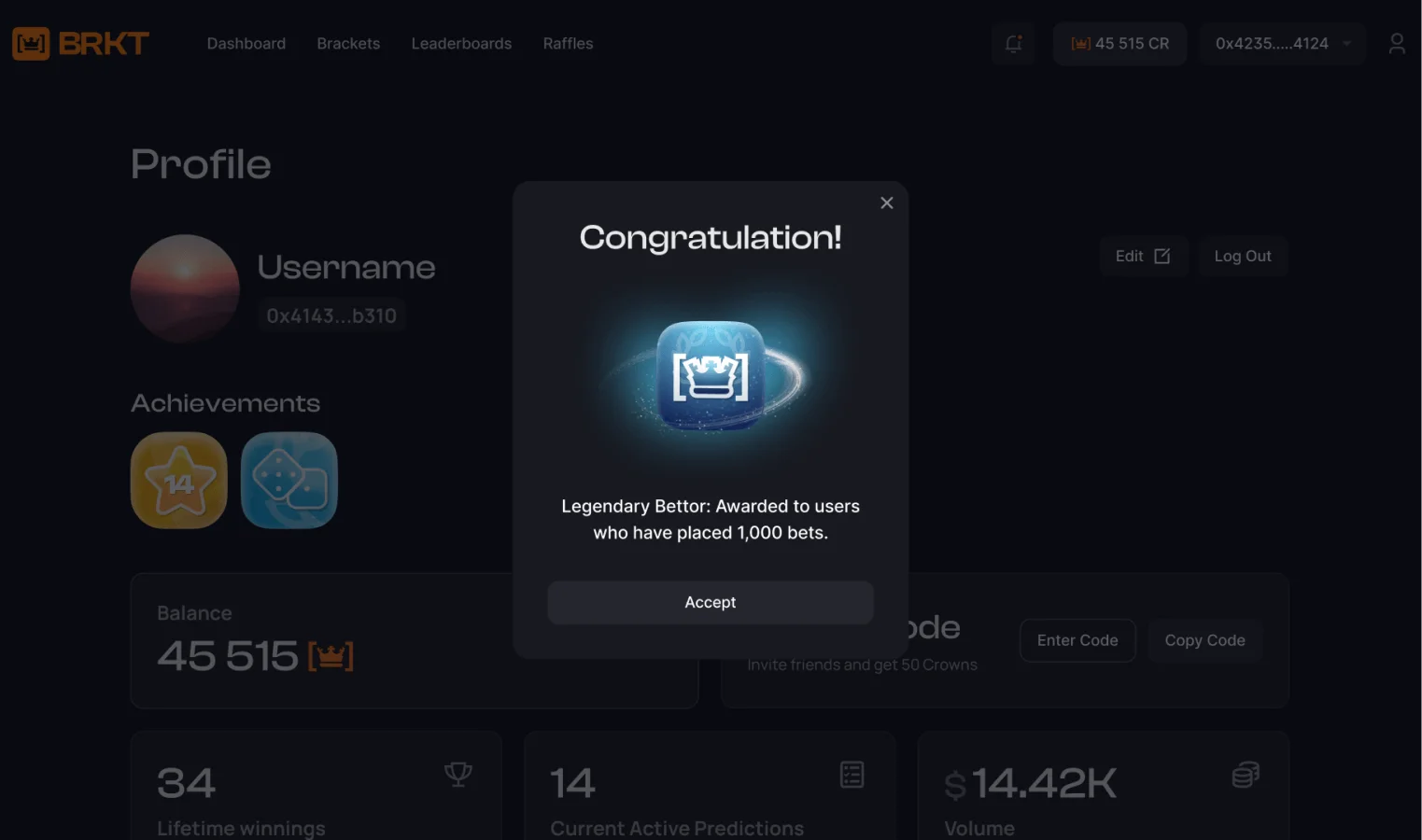Screen dimensions: 1422x840
Task: Expand the 0x4235.....4124 wallet dropdown
Action: (x=1282, y=44)
